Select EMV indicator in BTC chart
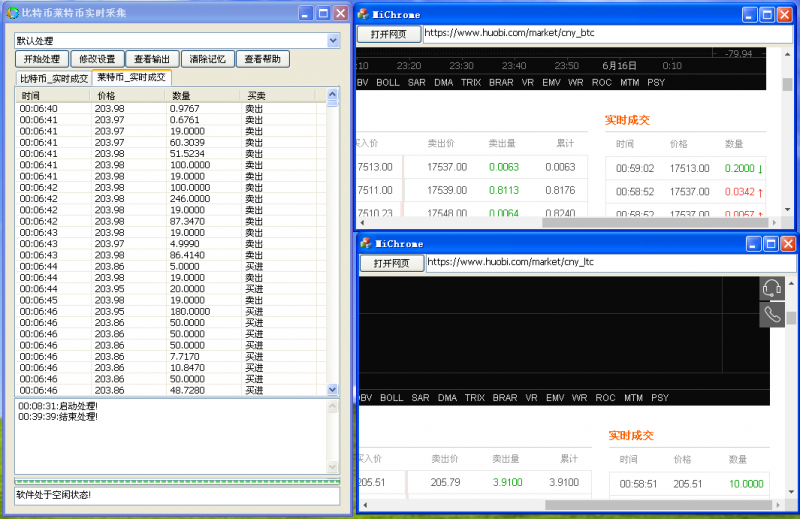The height and width of the screenshot is (519, 800). click(551, 82)
